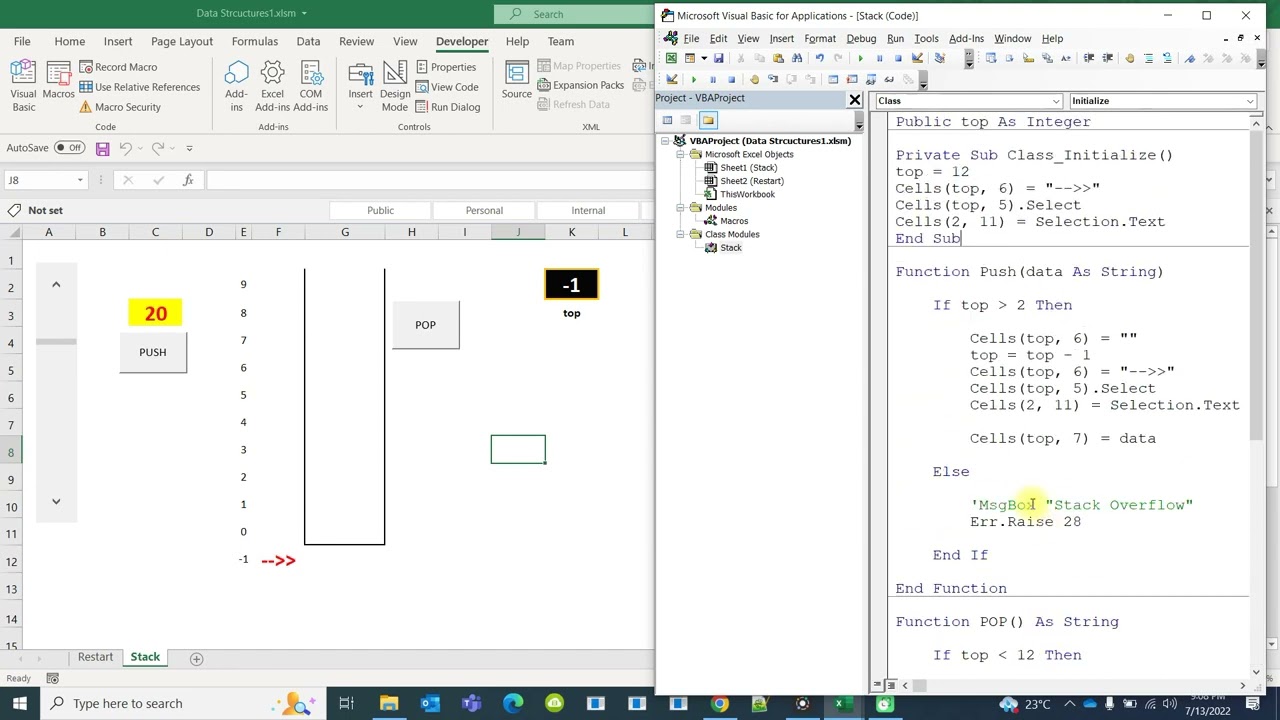This screenshot has height=720, width=1280.
Task: Open the Visual Basic editor from the ribbon
Action: [23, 86]
